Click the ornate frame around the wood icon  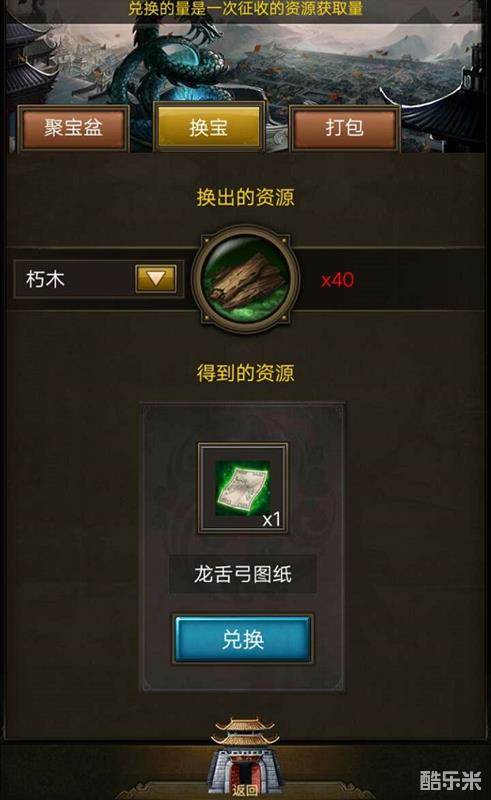[246, 279]
